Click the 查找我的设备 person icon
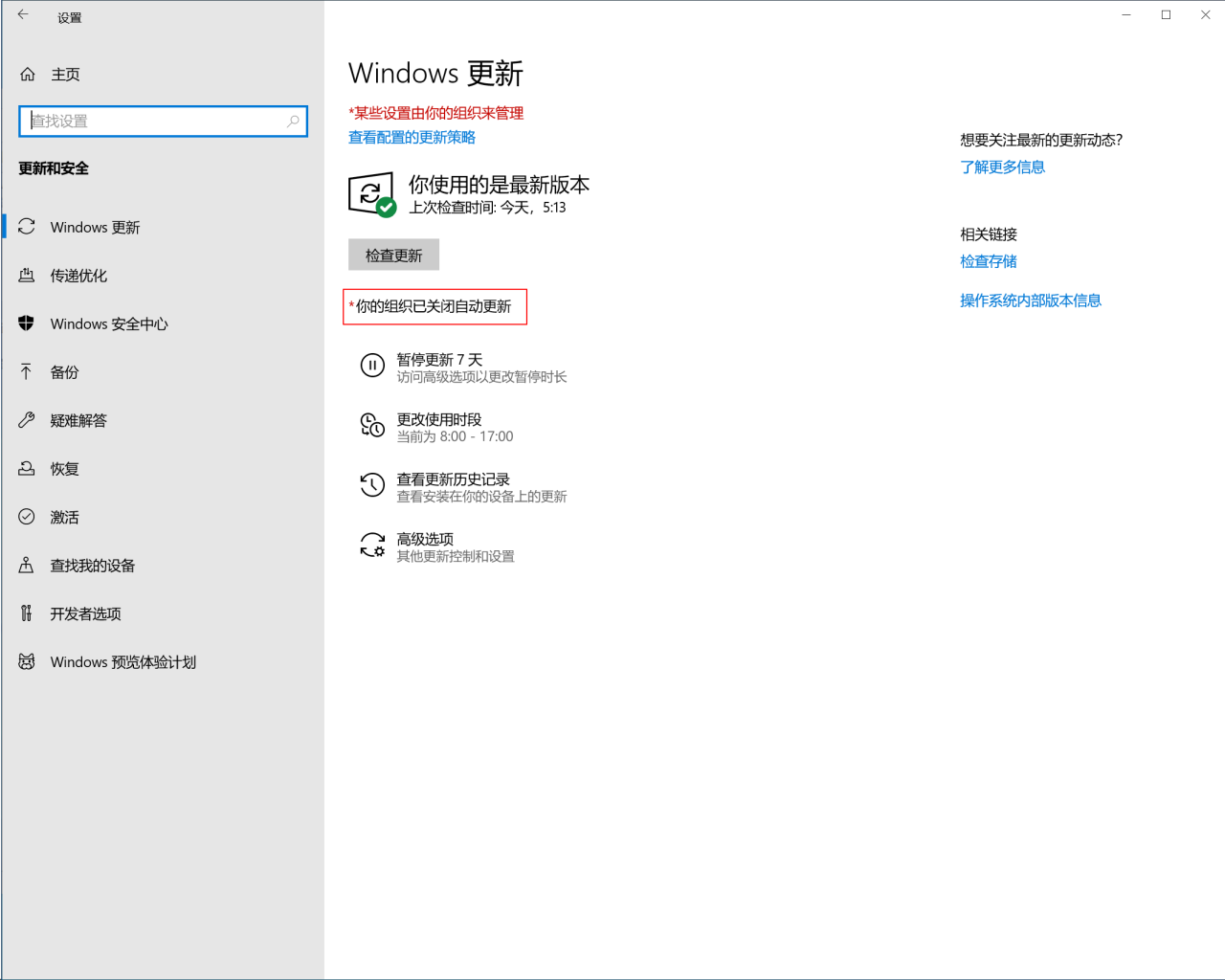The width and height of the screenshot is (1225, 980). (27, 565)
